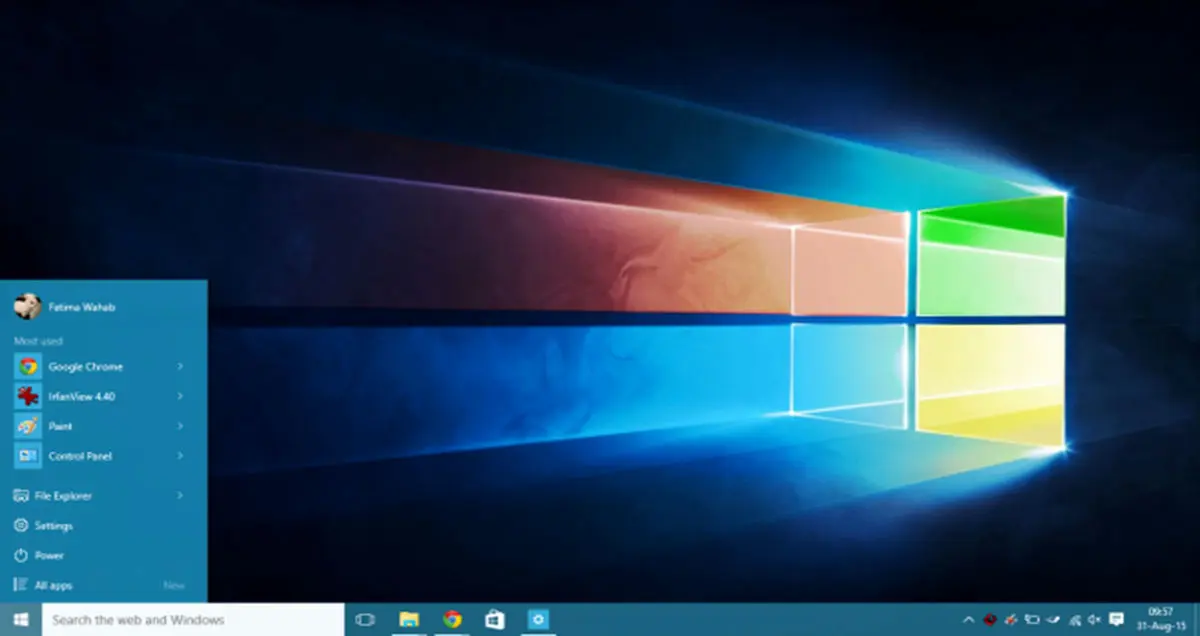Click the Task View taskbar icon

365,620
